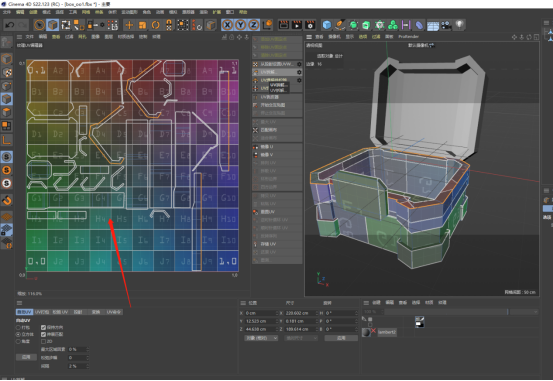Uncheck the second checked Auto UV checkbox

click(x=43, y=334)
